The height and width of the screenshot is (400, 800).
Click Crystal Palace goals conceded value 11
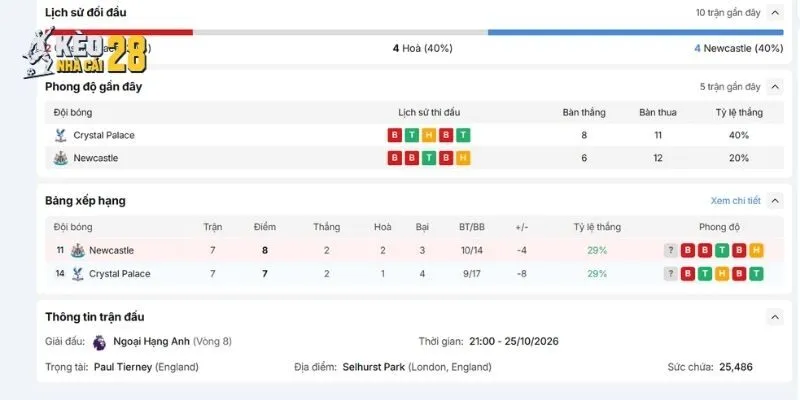point(658,135)
